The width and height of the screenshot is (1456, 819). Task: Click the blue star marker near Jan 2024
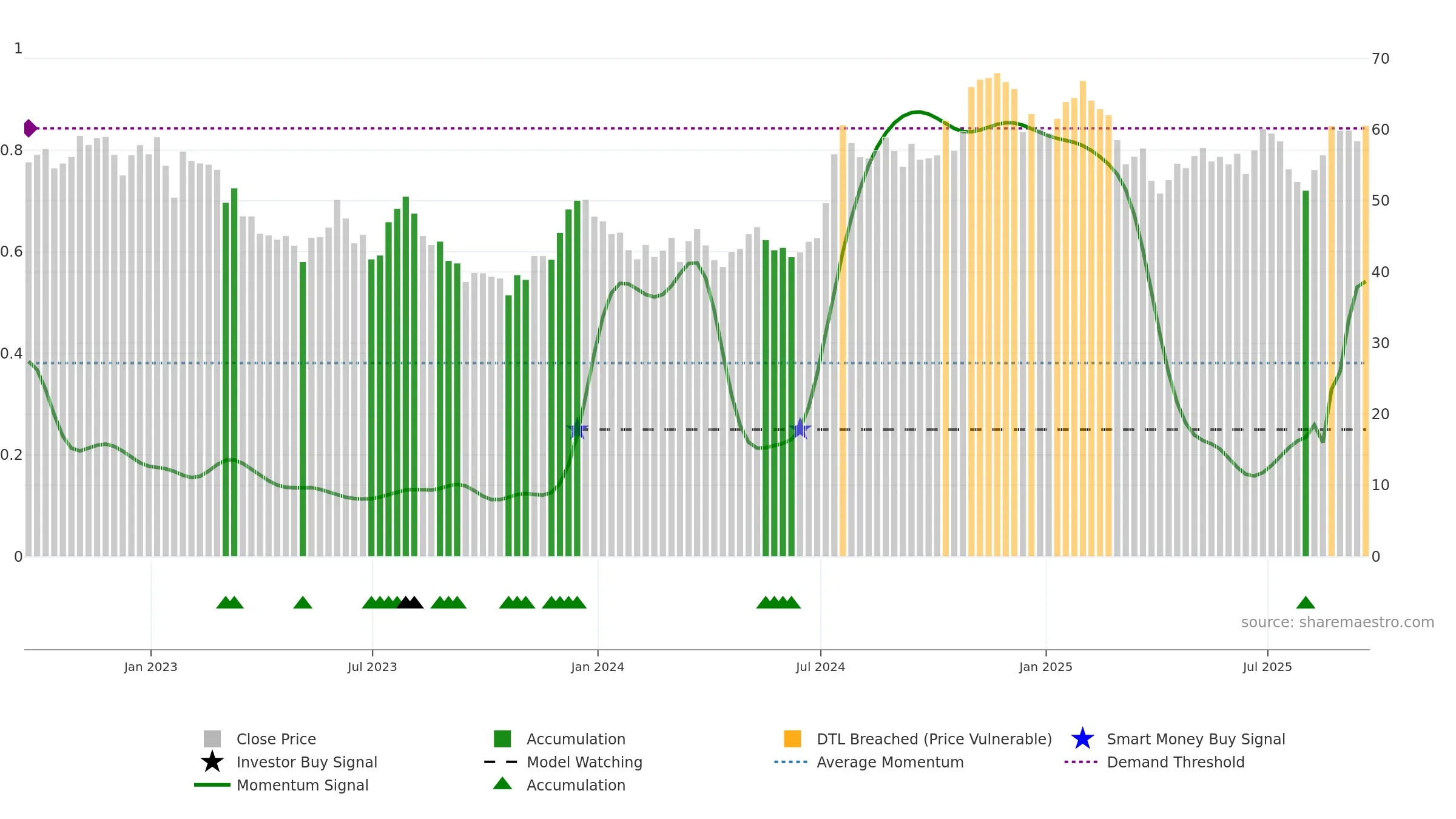pyautogui.click(x=578, y=429)
